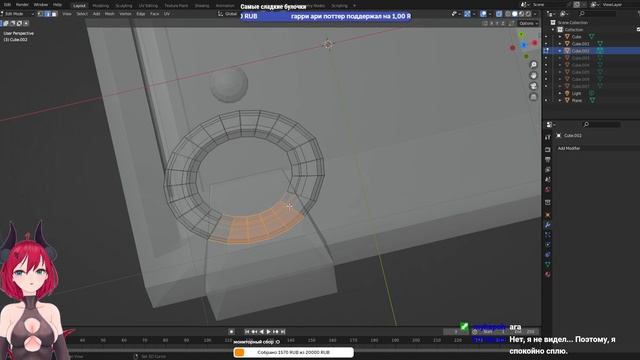Open the Render properties tab
640x360 pixels.
(x=548, y=150)
